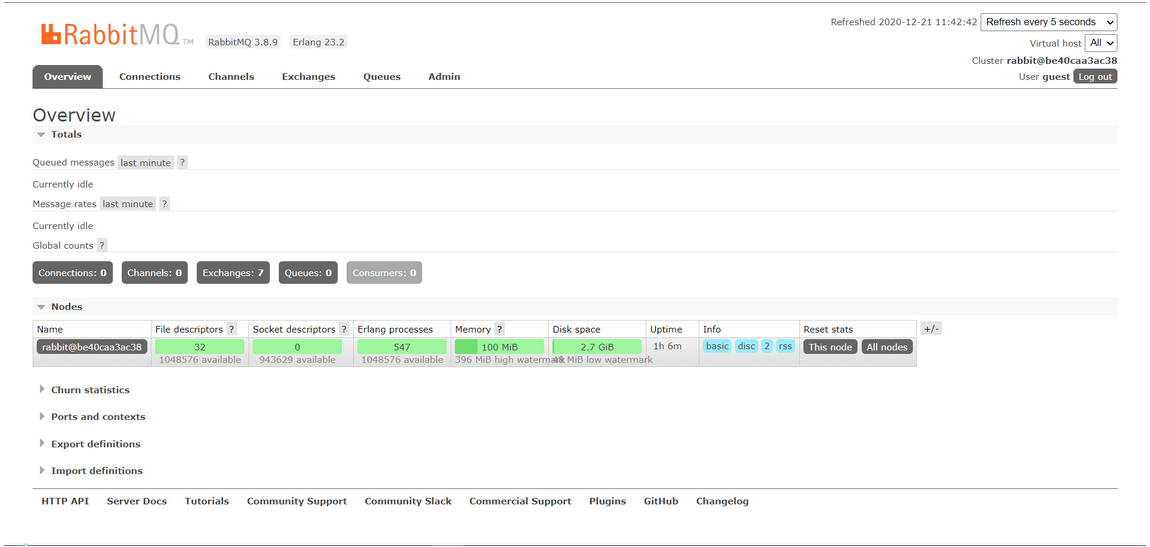This screenshot has height=547, width=1150.
Task: Reset stats for All nodes
Action: (887, 347)
